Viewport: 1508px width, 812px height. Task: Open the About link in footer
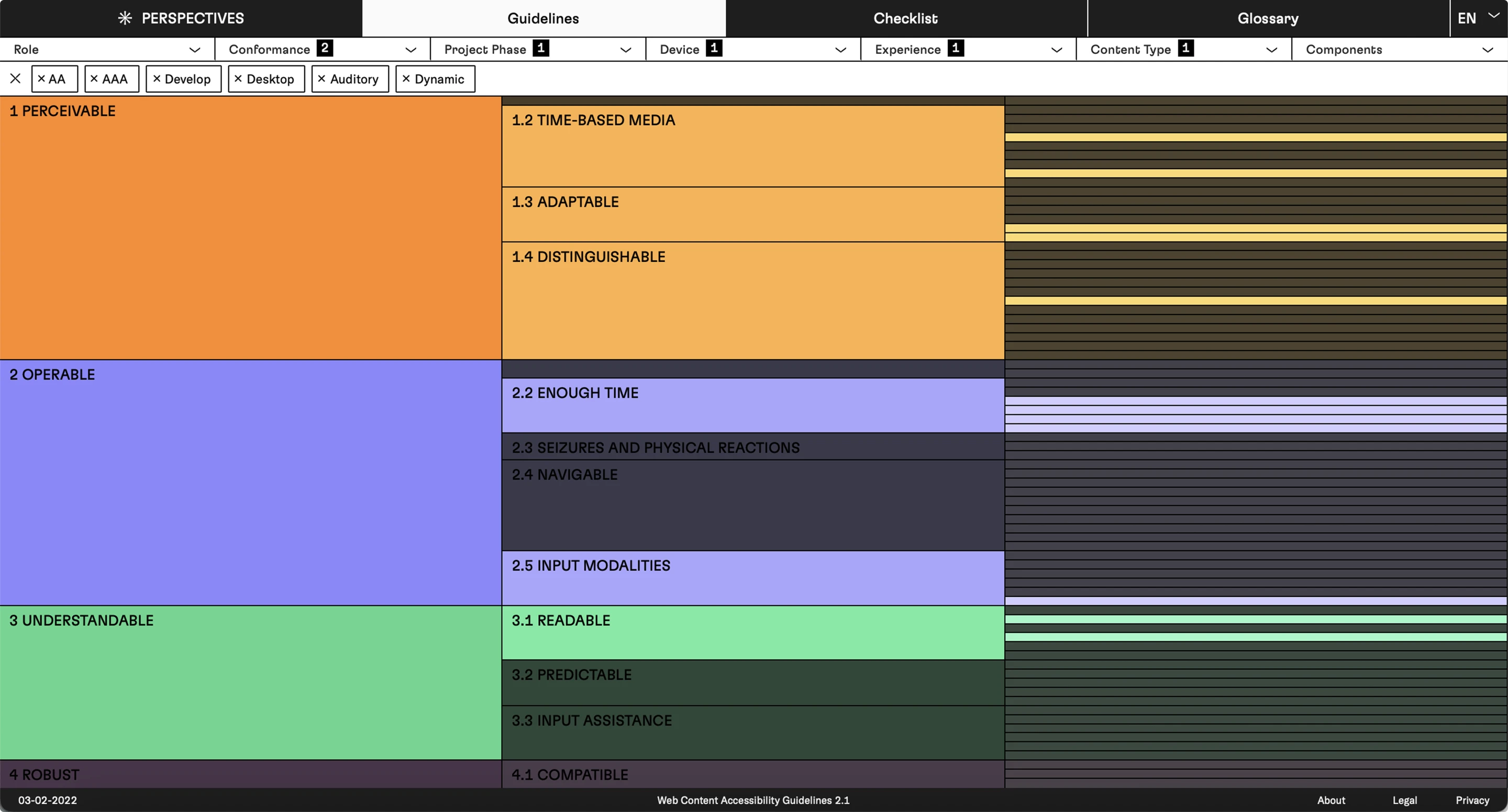click(1331, 800)
